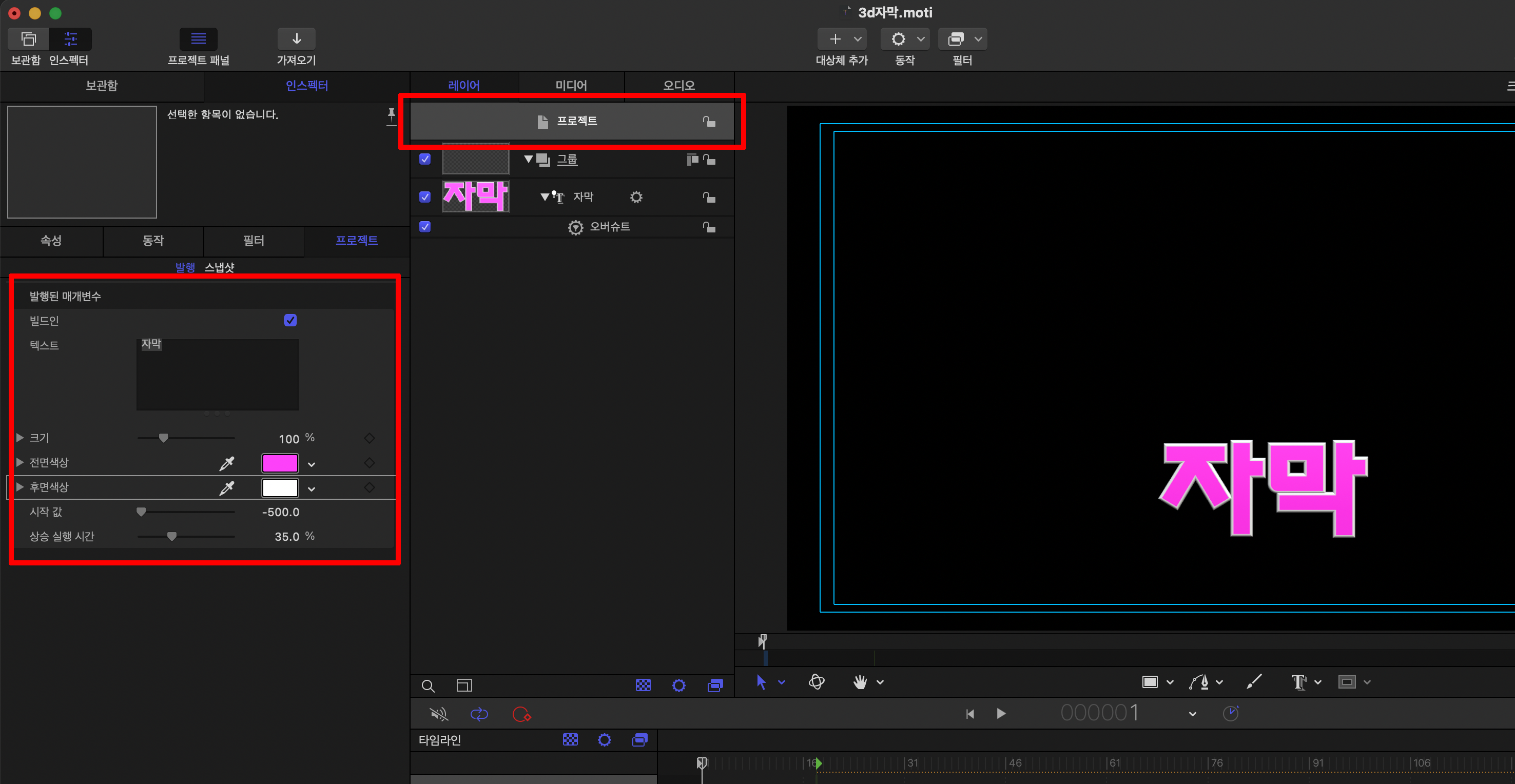Switch to the 미디어 tab

[571, 85]
